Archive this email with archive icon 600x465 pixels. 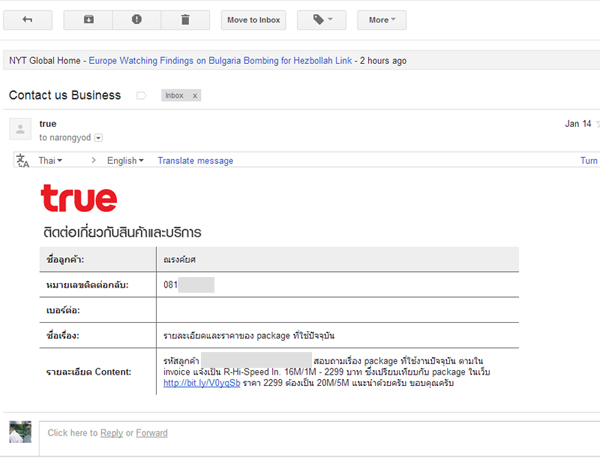tap(88, 20)
